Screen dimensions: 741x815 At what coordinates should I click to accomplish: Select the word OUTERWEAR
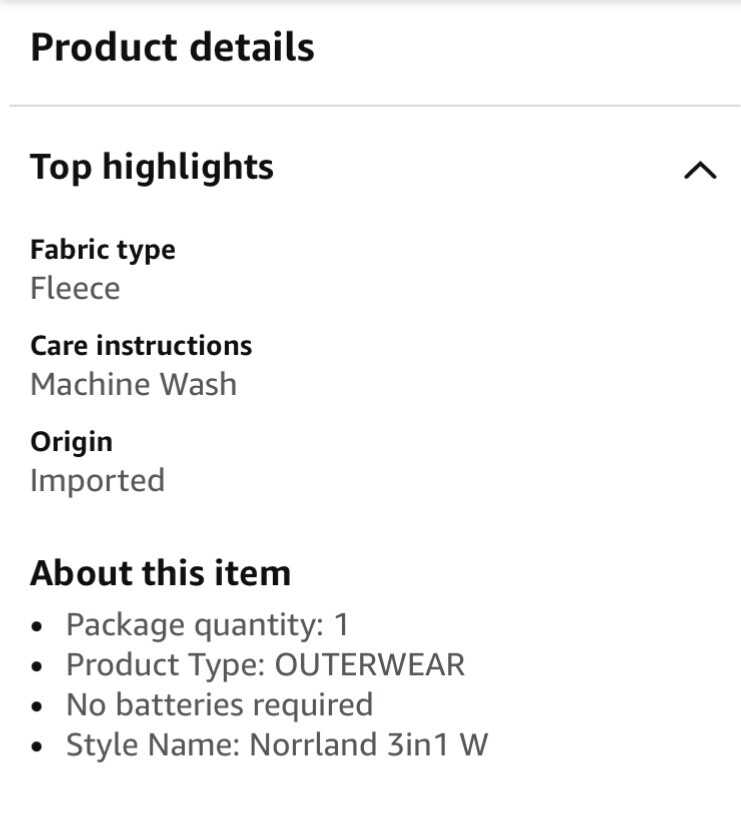[369, 665]
